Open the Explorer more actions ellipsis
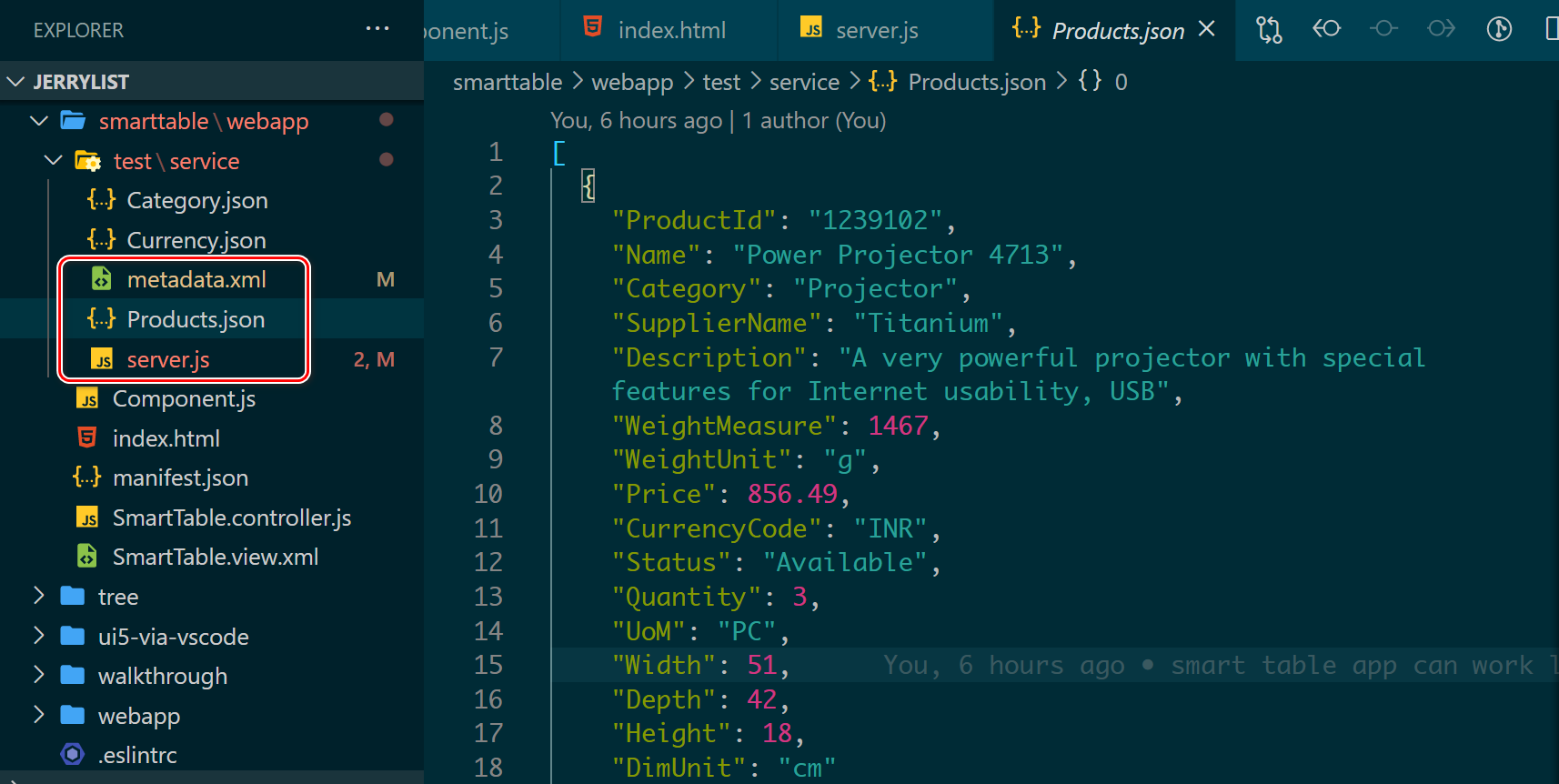This screenshot has width=1559, height=784. coord(377,29)
